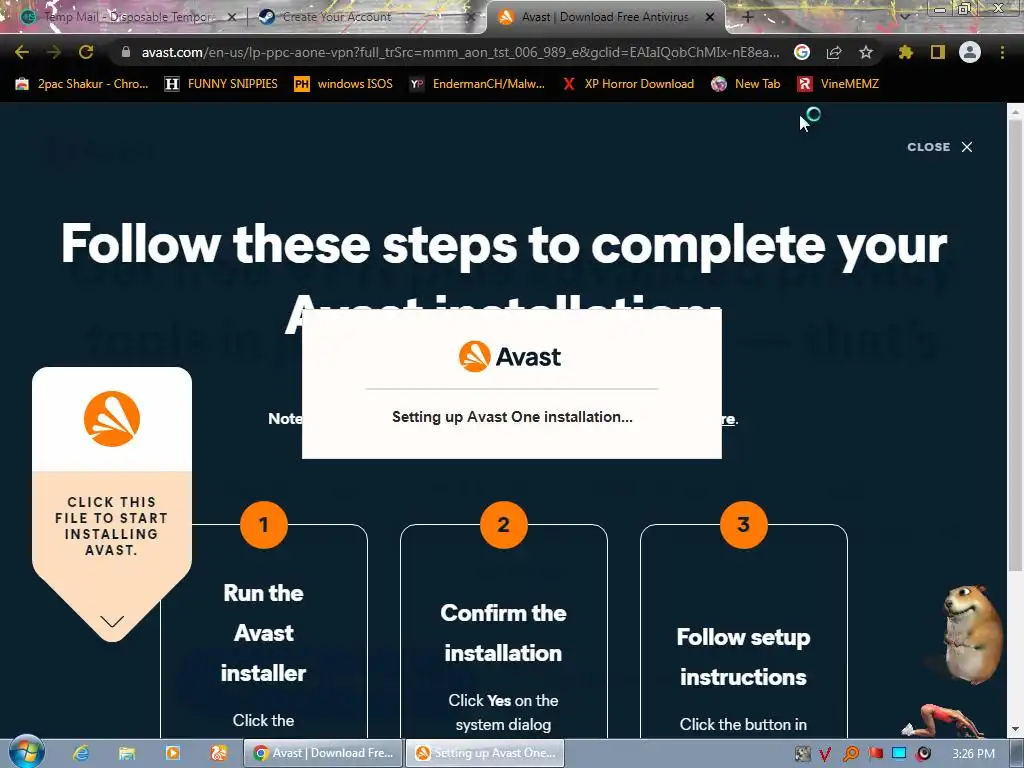1024x768 pixels.
Task: Open Windows Media Player taskbar icon
Action: pyautogui.click(x=172, y=753)
